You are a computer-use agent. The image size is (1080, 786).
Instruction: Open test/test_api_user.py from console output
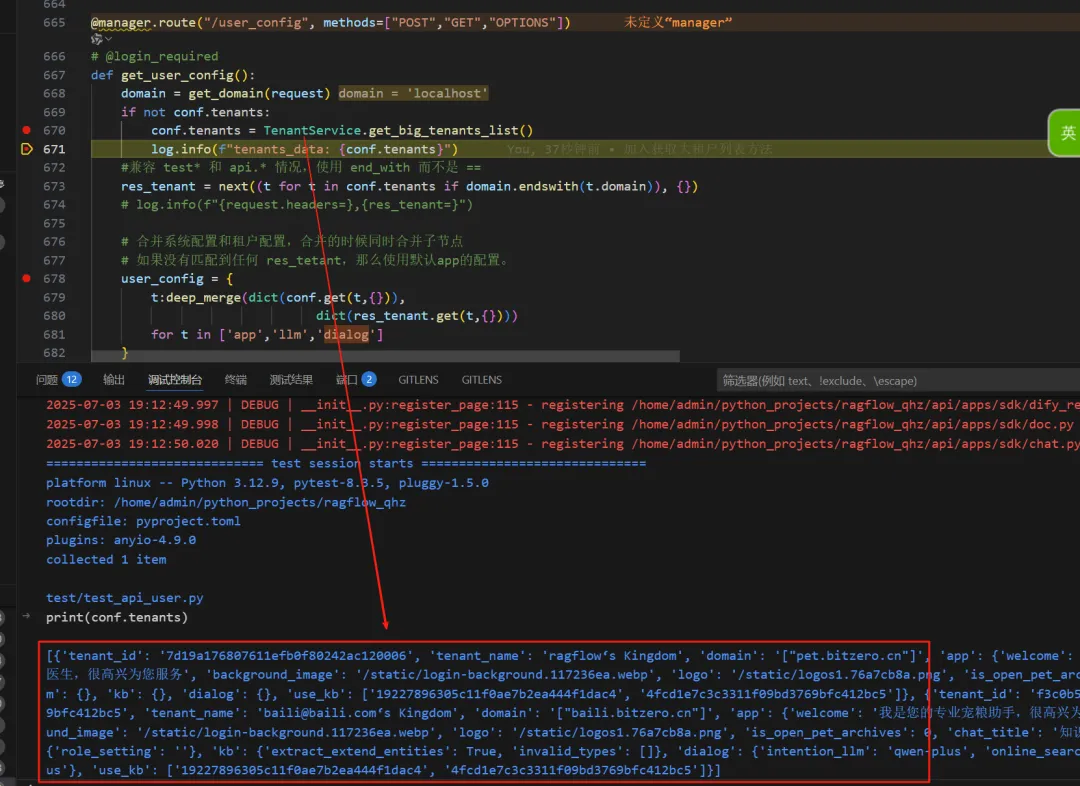click(125, 598)
